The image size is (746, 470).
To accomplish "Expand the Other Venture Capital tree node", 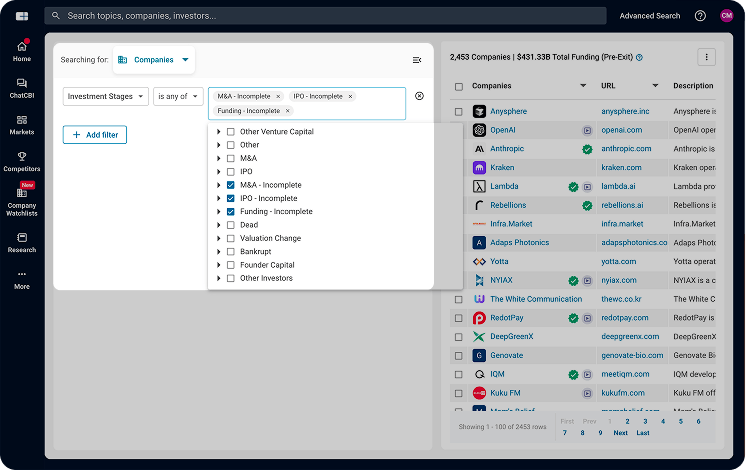I will point(219,132).
